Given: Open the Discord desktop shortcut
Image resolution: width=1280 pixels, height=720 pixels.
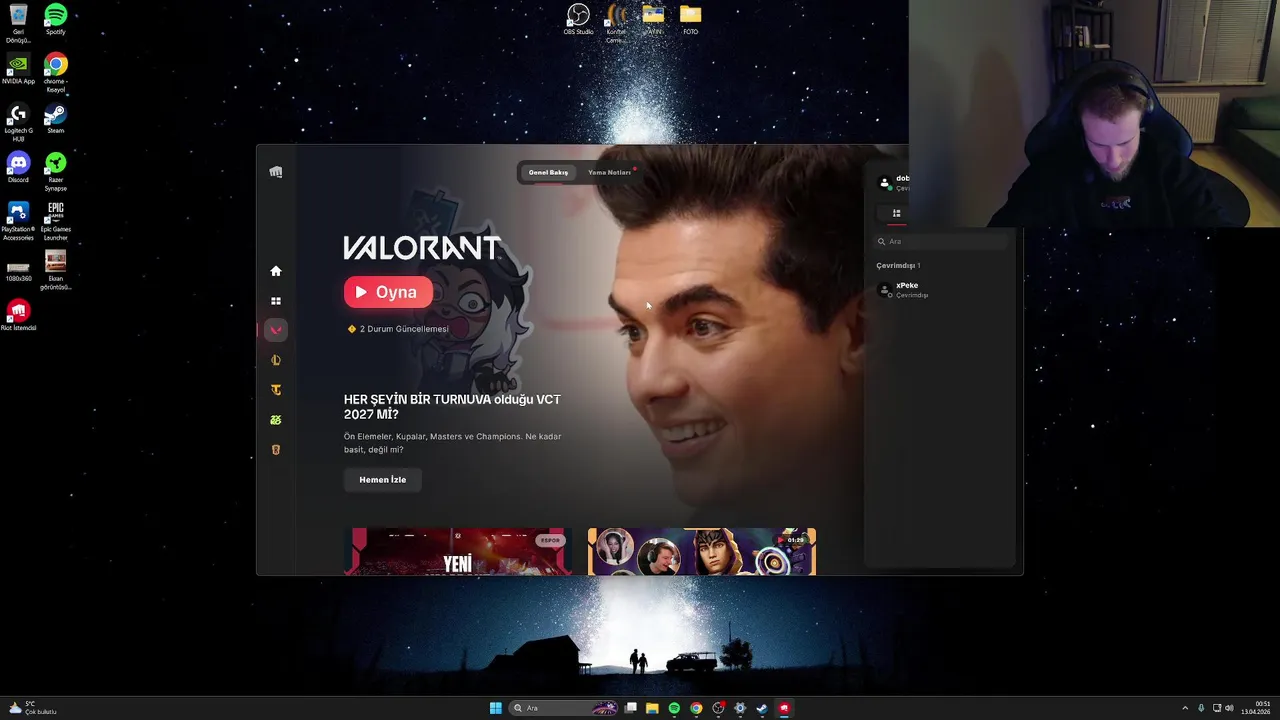Looking at the screenshot, I should (18, 167).
